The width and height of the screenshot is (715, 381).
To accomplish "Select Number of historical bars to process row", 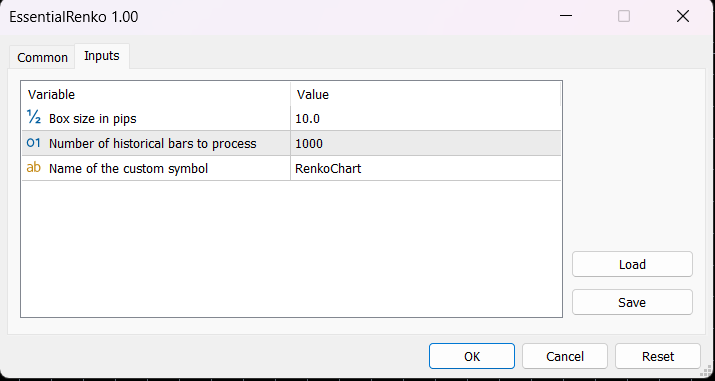I will 291,144.
